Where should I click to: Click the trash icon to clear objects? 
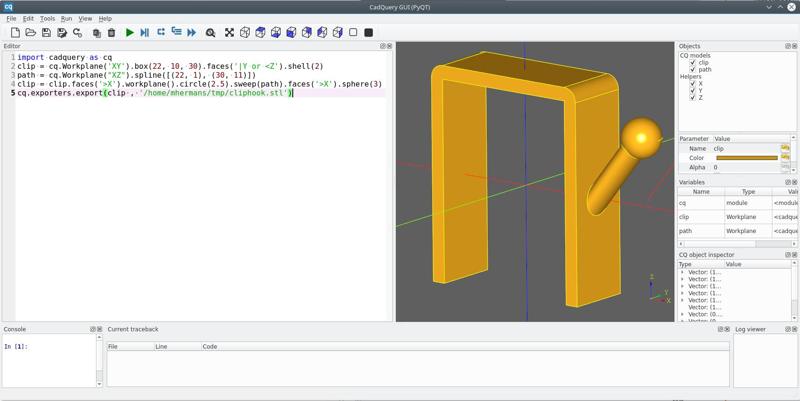(x=111, y=33)
